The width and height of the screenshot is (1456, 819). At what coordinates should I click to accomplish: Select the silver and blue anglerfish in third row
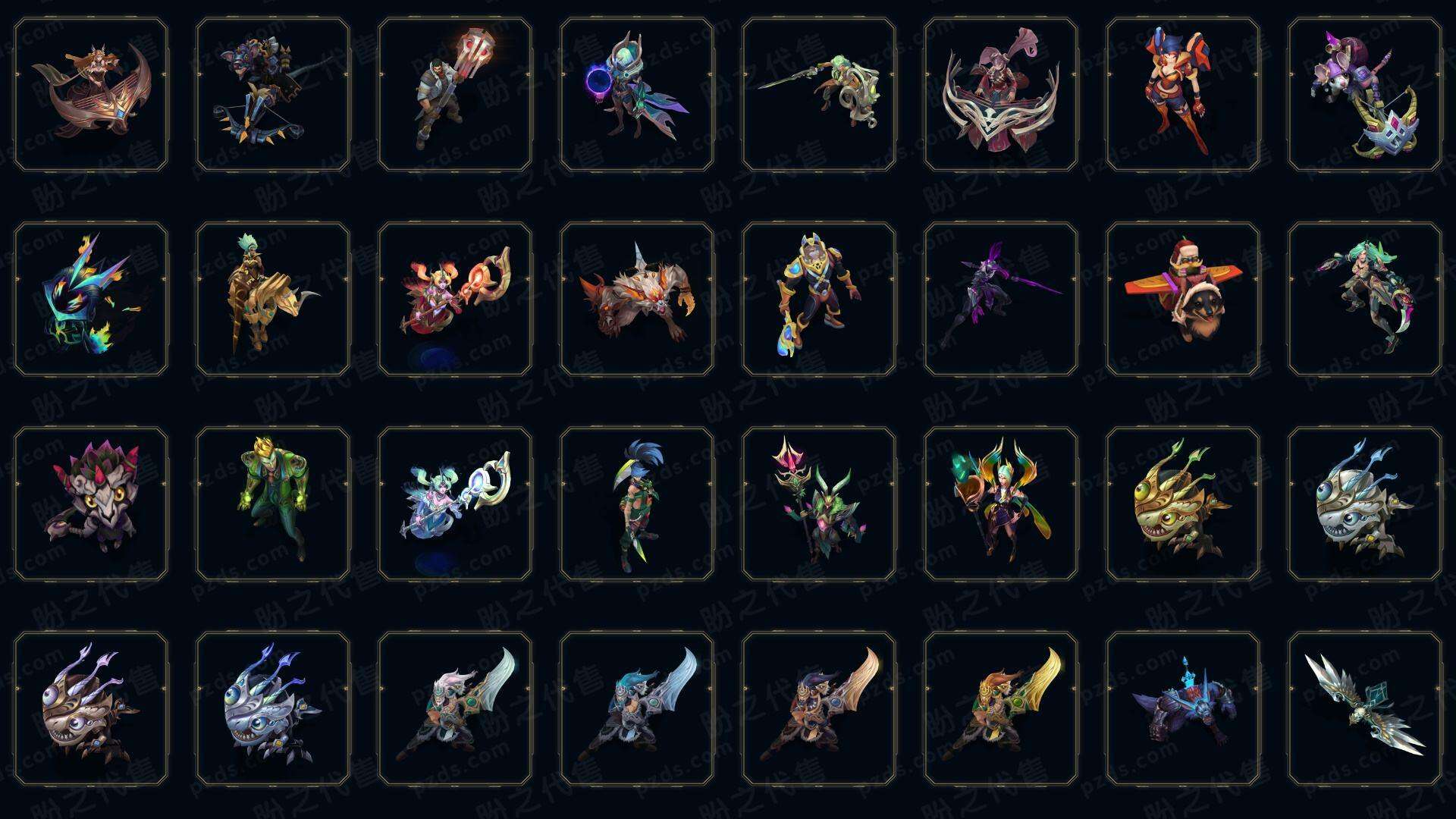tap(1365, 504)
